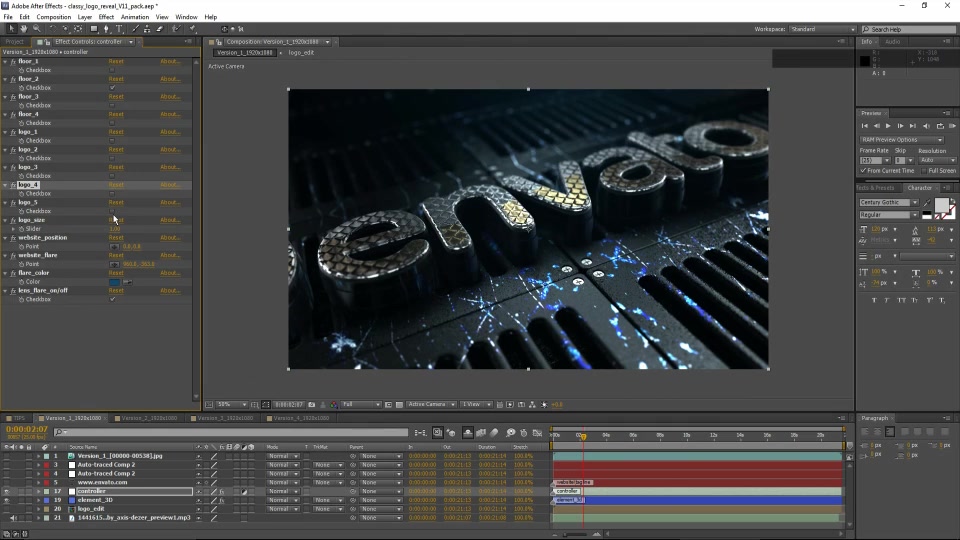This screenshot has width=960, height=540.
Task: Click Reset for flare_color effect
Action: 116,273
